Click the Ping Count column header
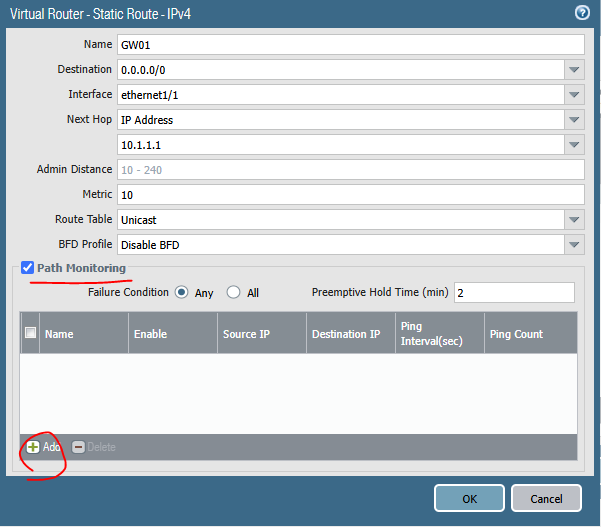The image size is (601, 527). [x=531, y=333]
